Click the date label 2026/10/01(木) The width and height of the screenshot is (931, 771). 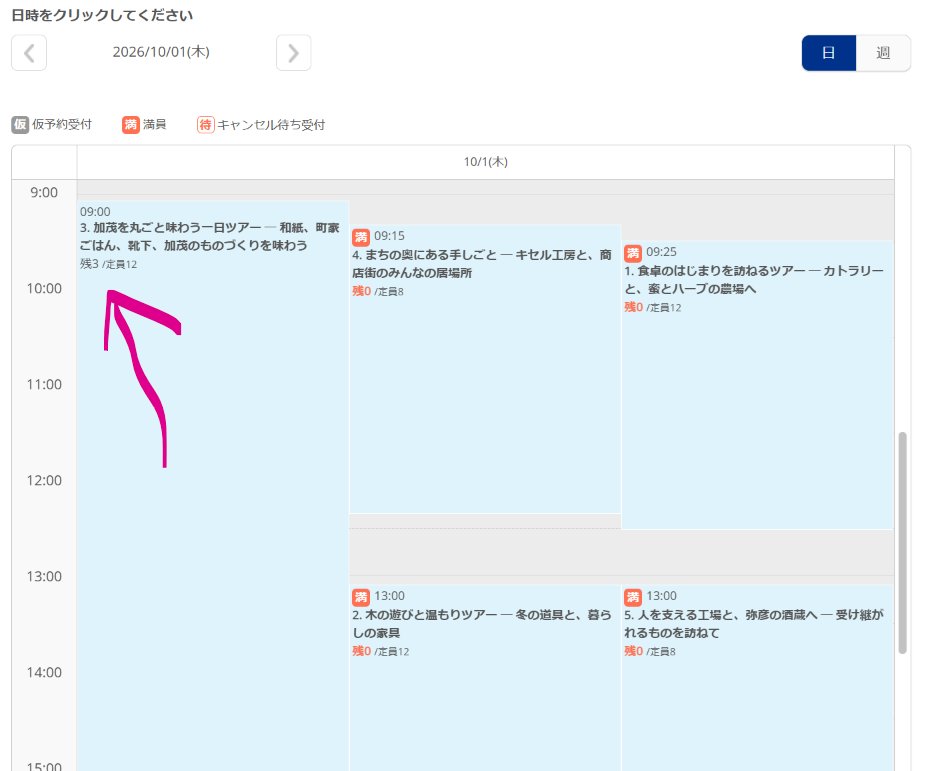point(161,52)
